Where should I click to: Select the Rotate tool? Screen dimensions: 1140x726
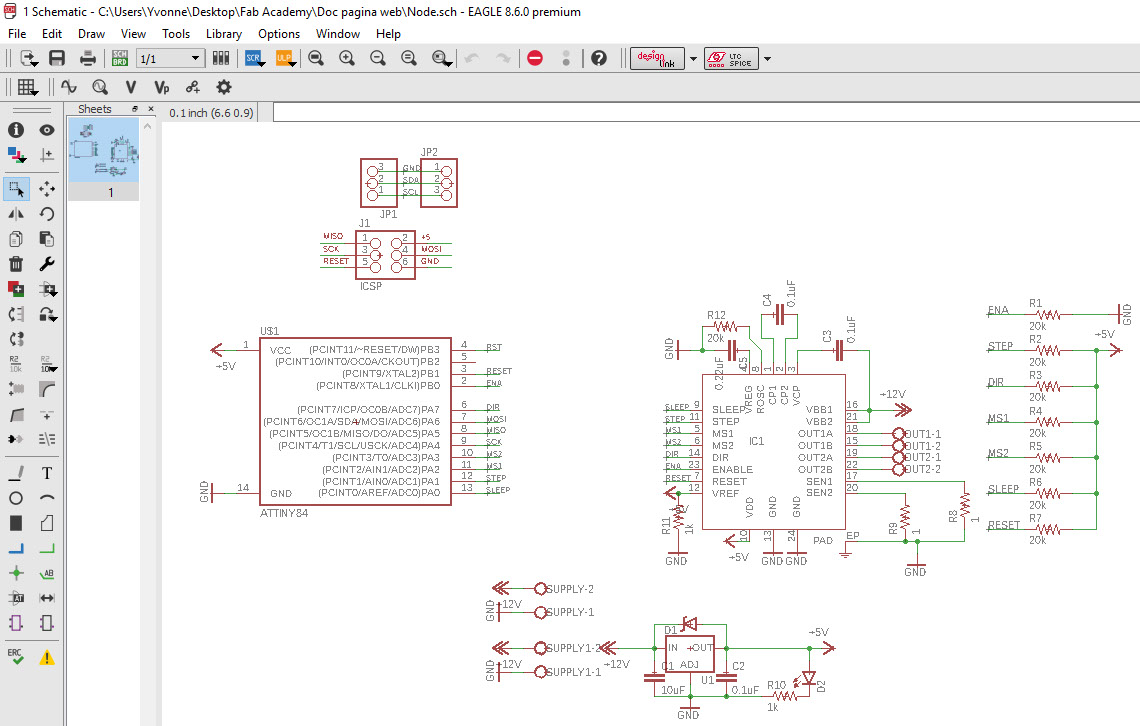pos(47,214)
